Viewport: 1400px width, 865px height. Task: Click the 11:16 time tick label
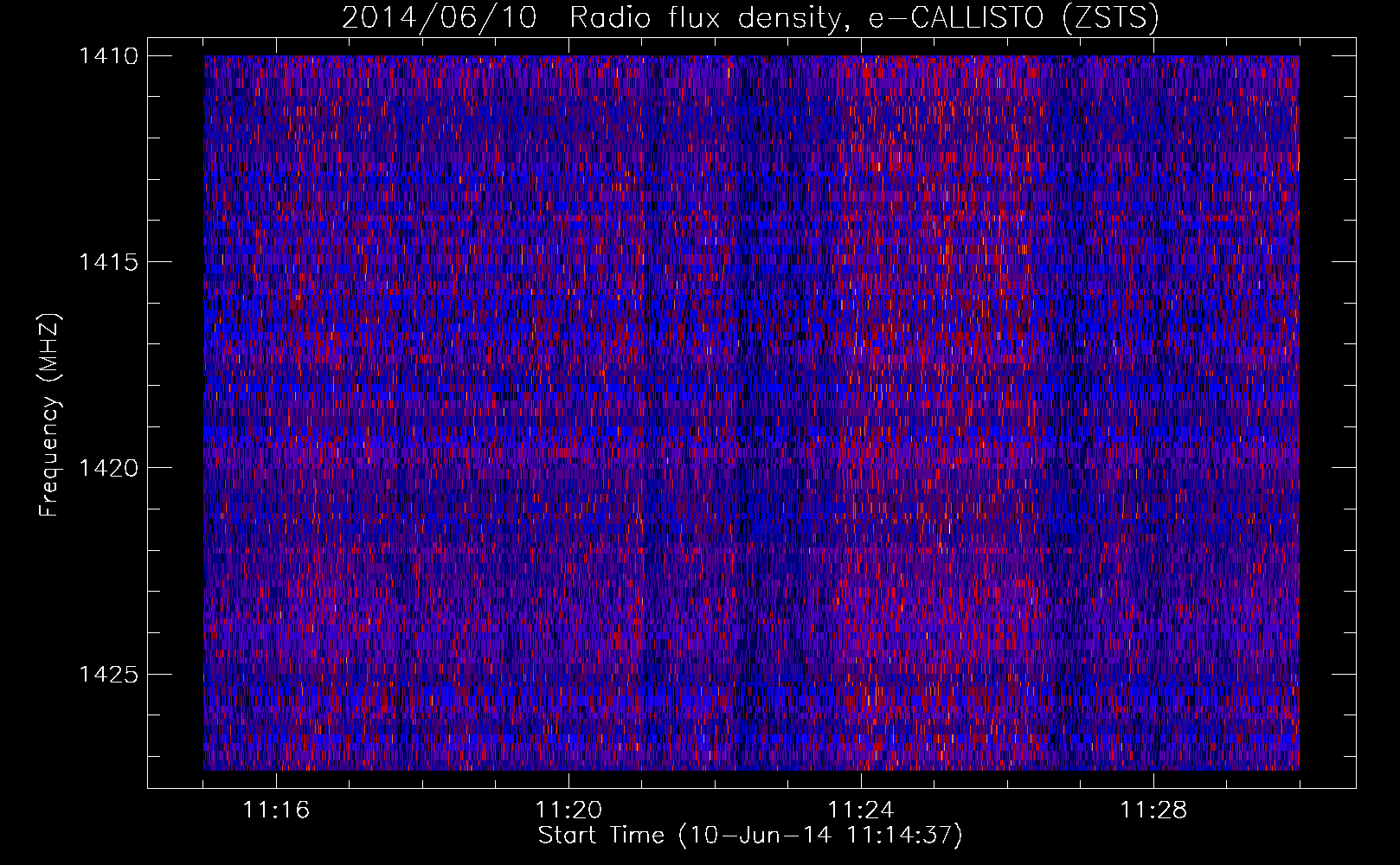coord(276,811)
